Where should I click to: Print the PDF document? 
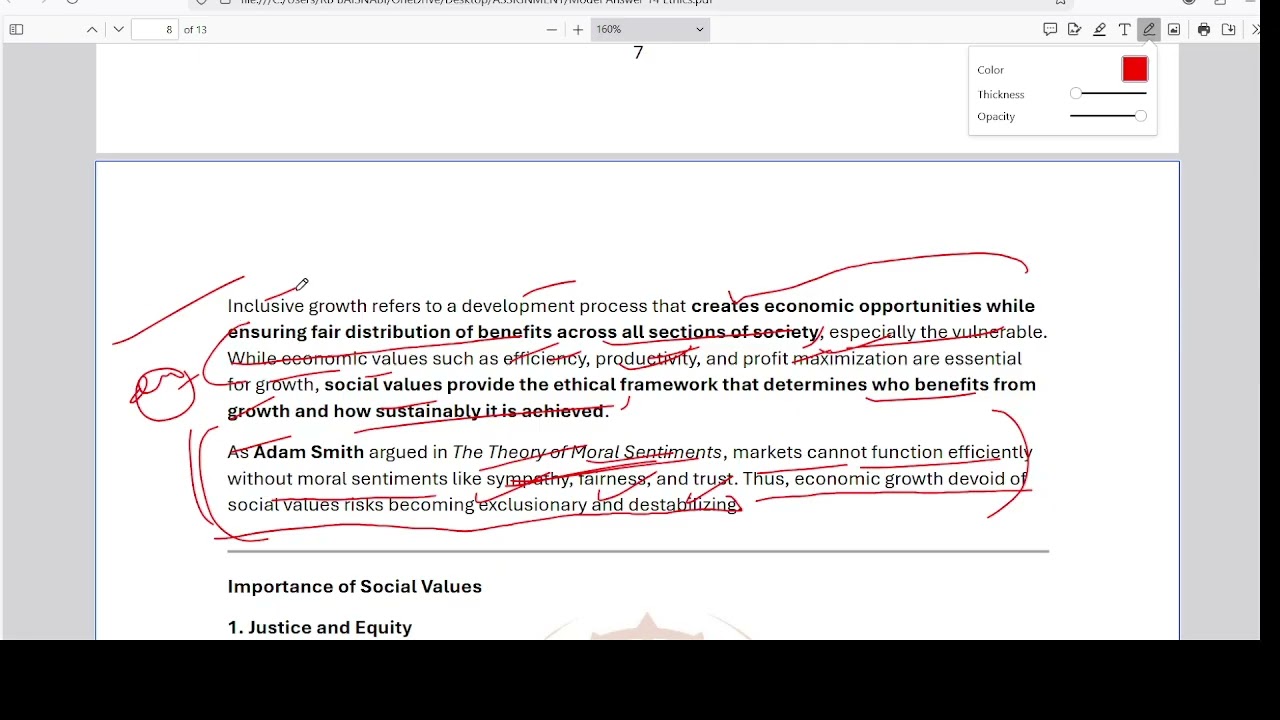1204,30
